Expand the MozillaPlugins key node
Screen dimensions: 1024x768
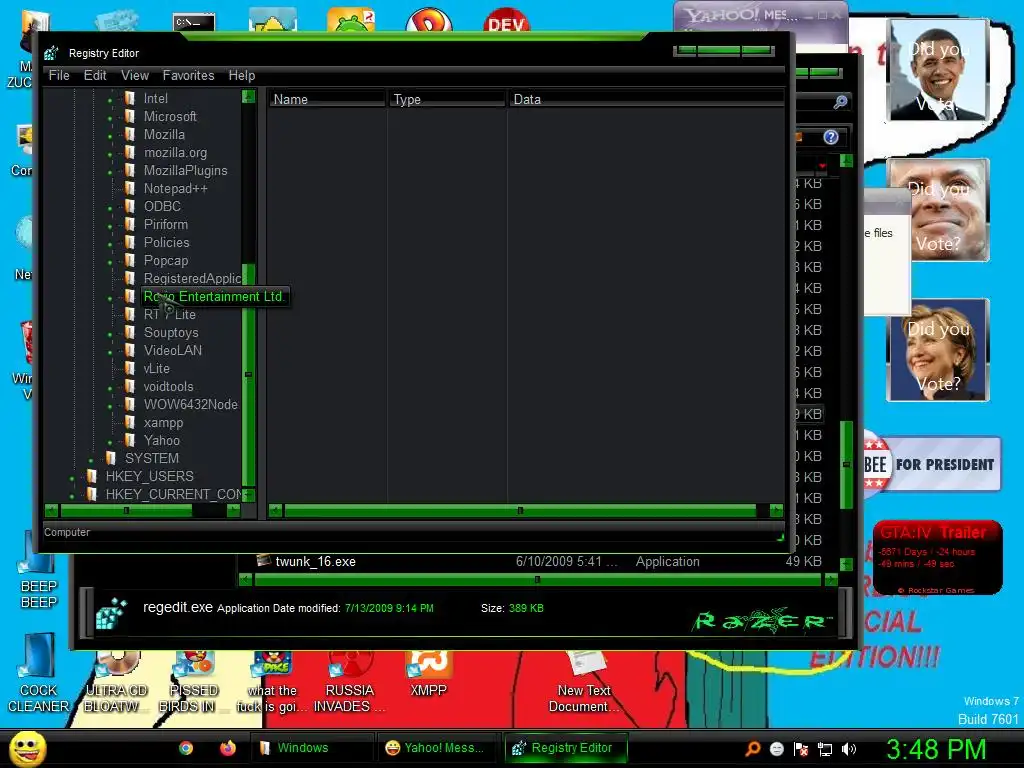(x=110, y=172)
